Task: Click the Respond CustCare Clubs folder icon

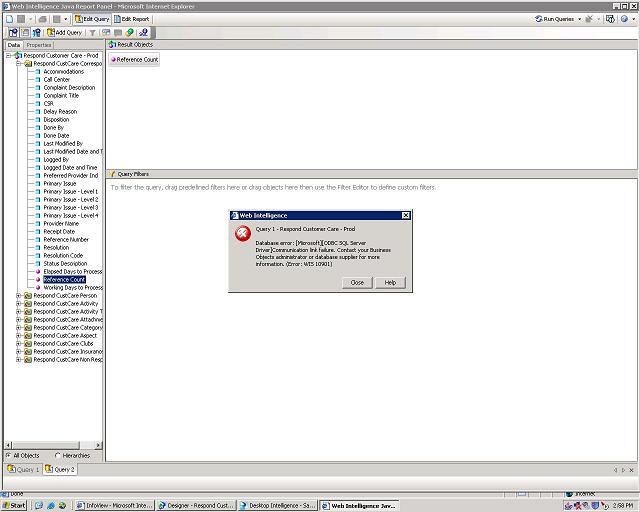Action: pos(28,344)
